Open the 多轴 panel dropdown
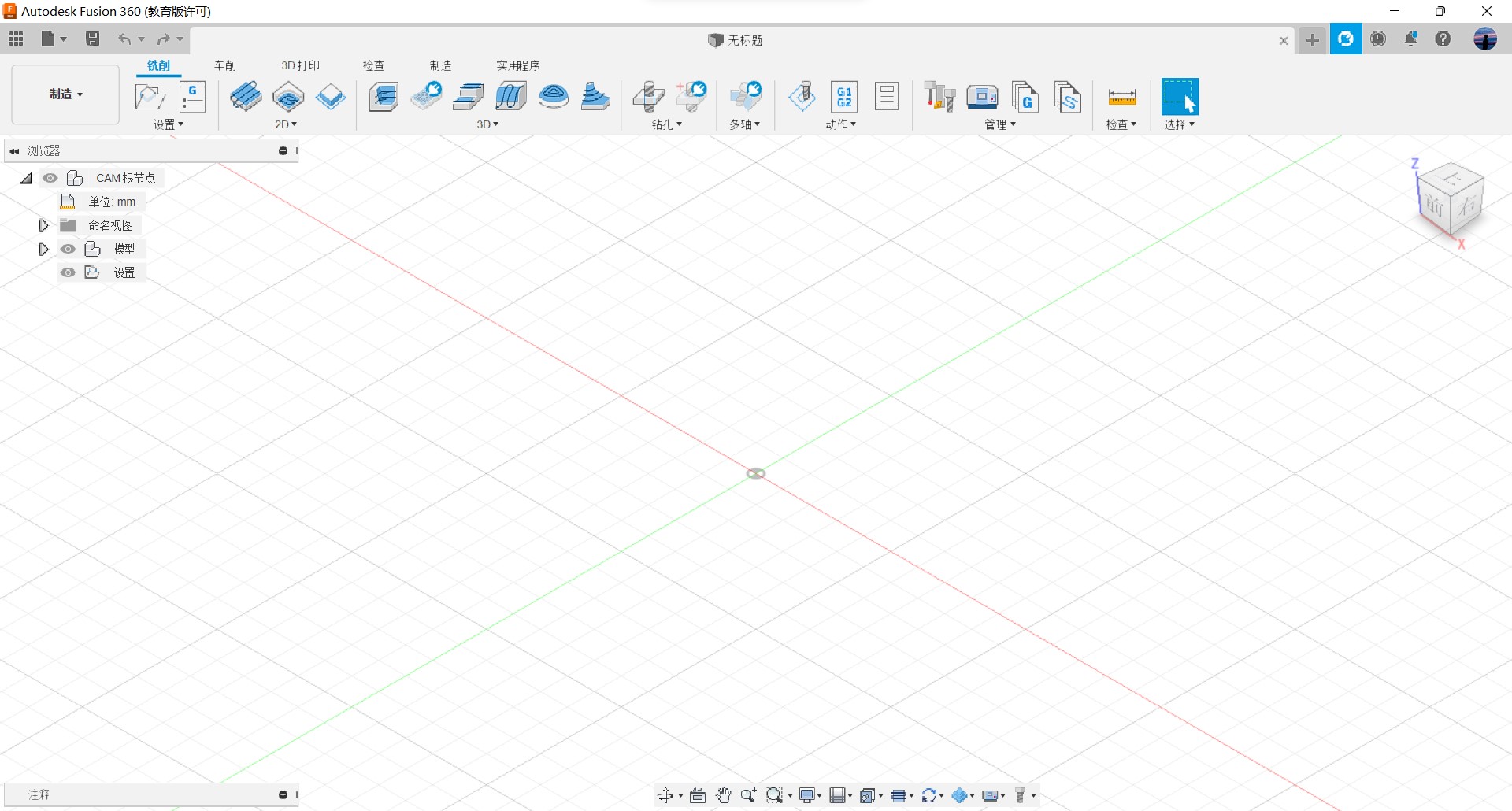Screen dimensions: 1512x811 point(744,124)
